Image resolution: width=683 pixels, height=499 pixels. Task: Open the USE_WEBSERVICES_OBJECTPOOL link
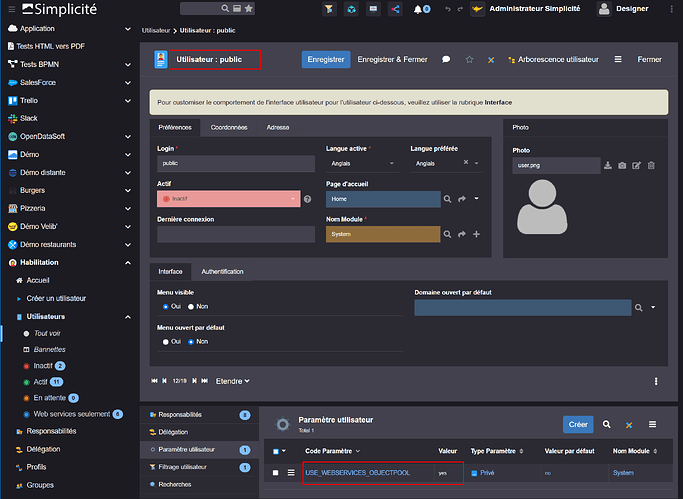click(x=358, y=473)
